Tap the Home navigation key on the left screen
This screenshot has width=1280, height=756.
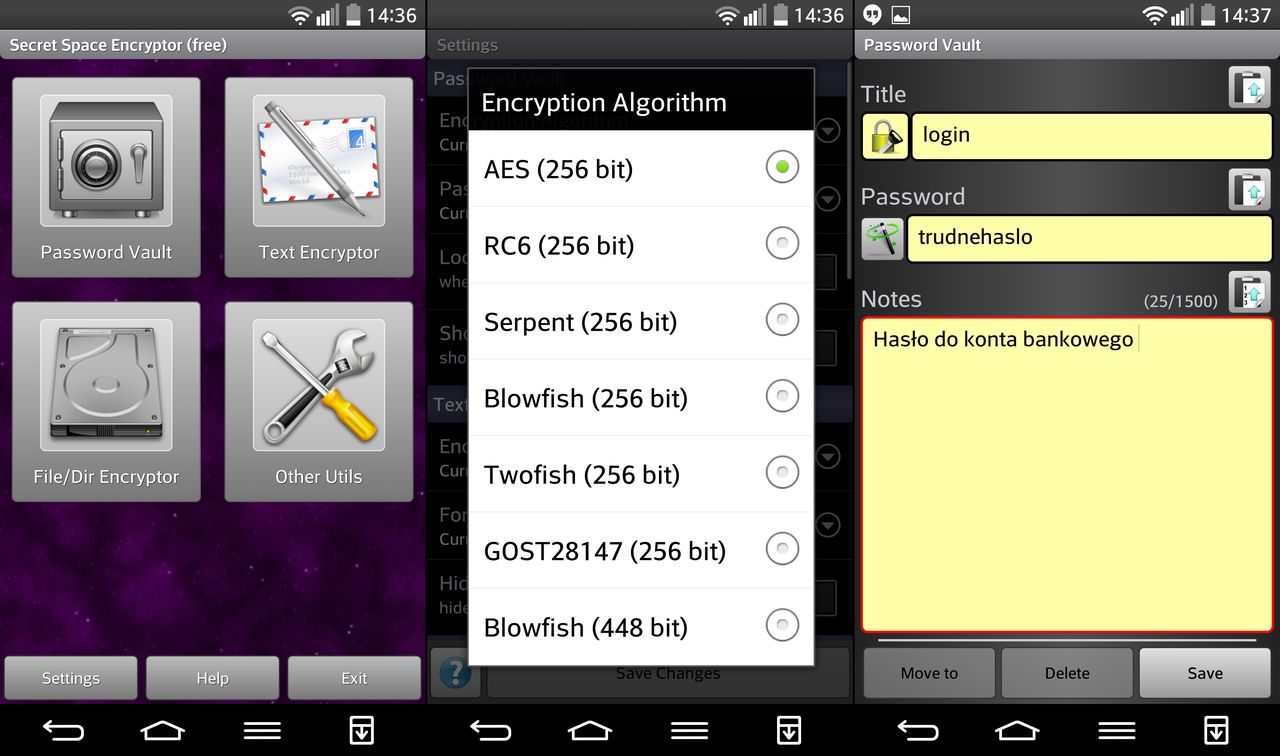[x=163, y=731]
